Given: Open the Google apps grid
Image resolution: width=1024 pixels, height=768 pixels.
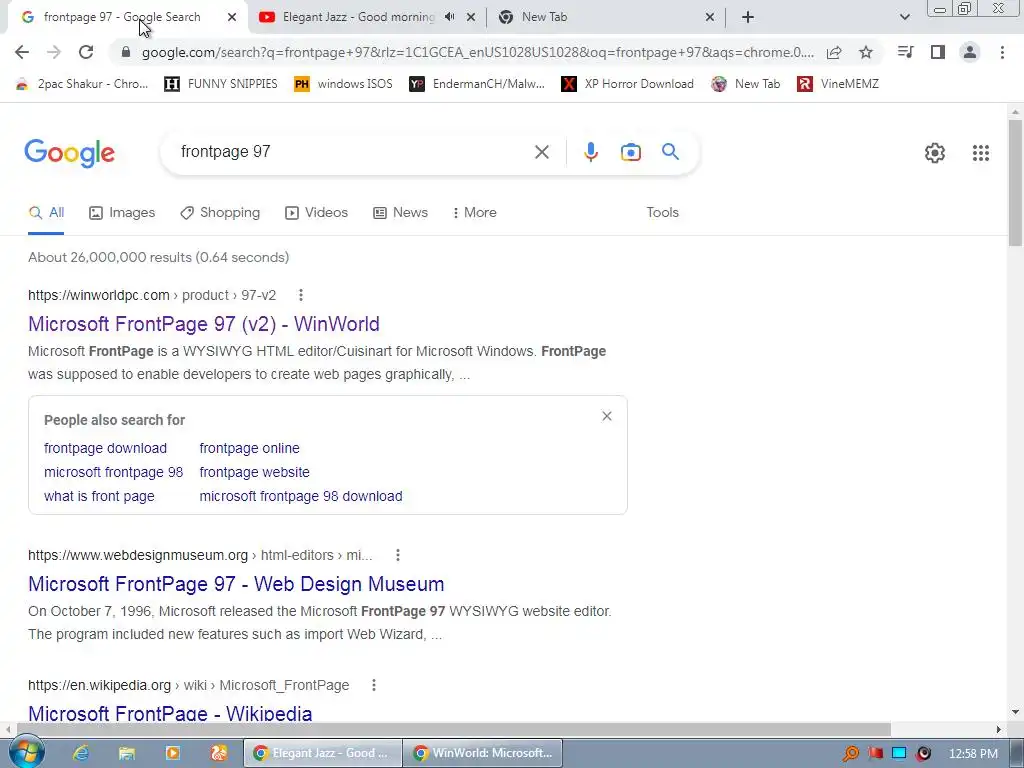Looking at the screenshot, I should pos(980,153).
